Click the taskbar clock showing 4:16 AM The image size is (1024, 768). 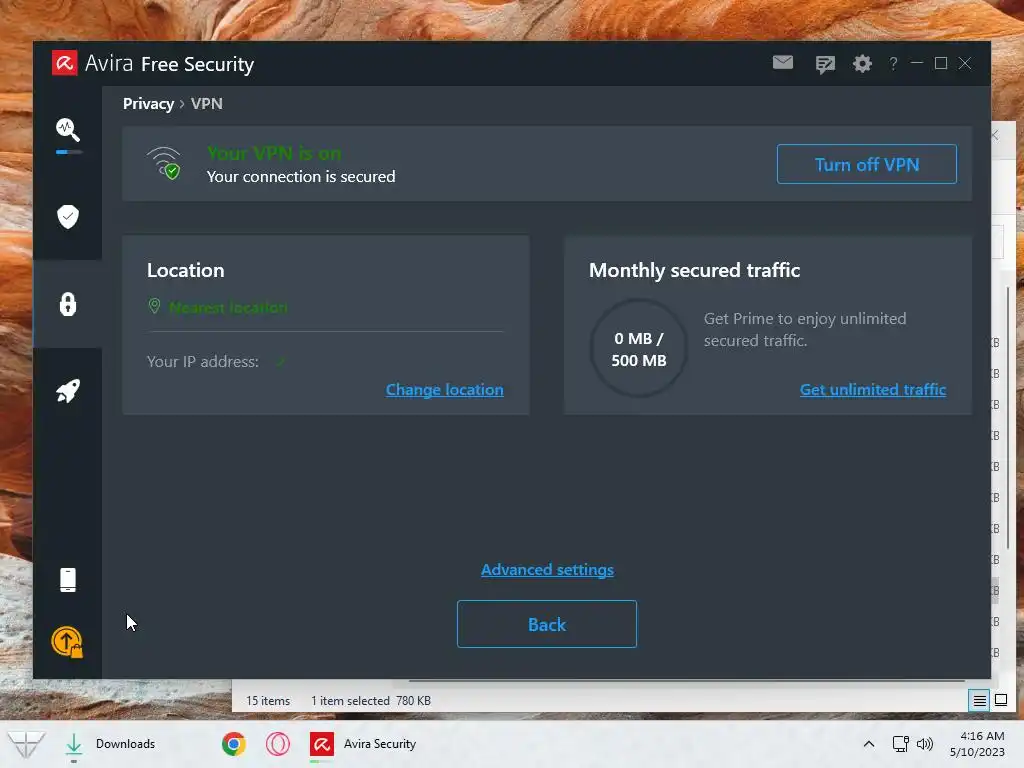click(x=978, y=744)
